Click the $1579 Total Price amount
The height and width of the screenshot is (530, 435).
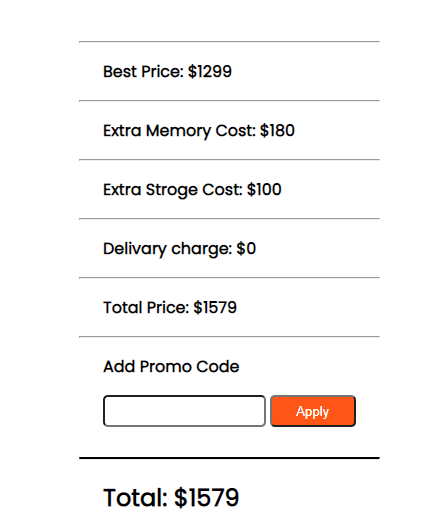point(215,308)
